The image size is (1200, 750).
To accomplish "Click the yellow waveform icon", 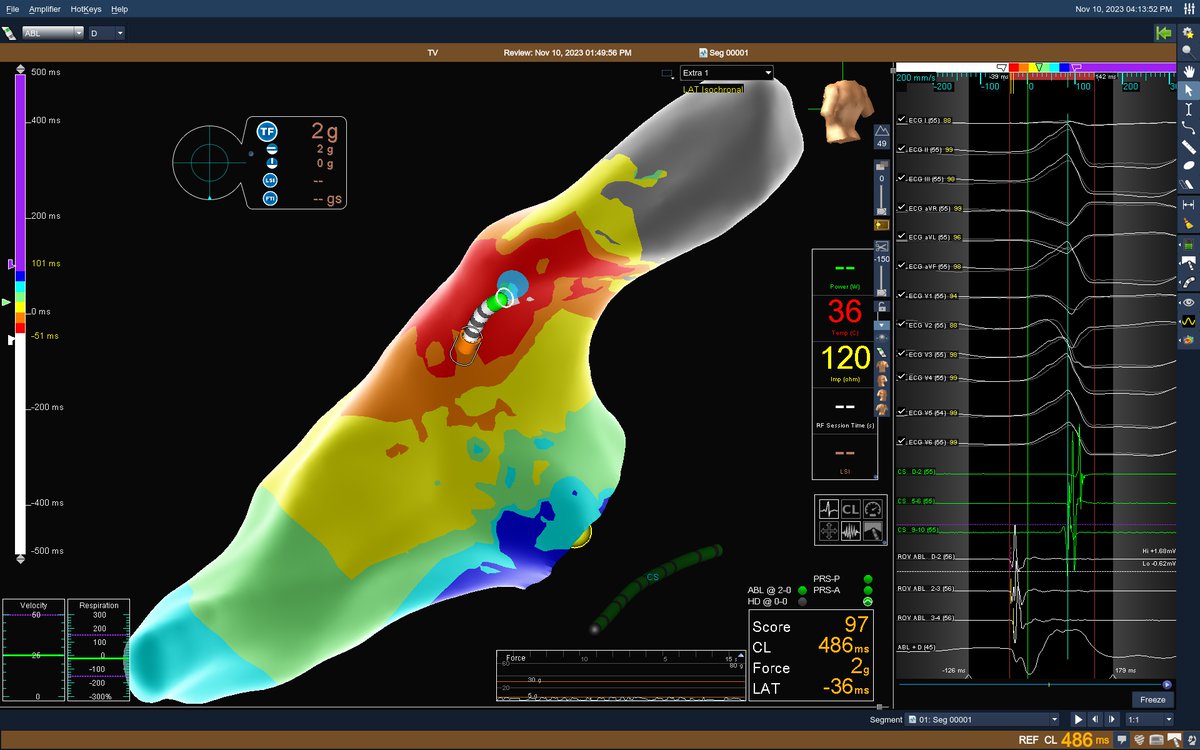I will point(1188,322).
